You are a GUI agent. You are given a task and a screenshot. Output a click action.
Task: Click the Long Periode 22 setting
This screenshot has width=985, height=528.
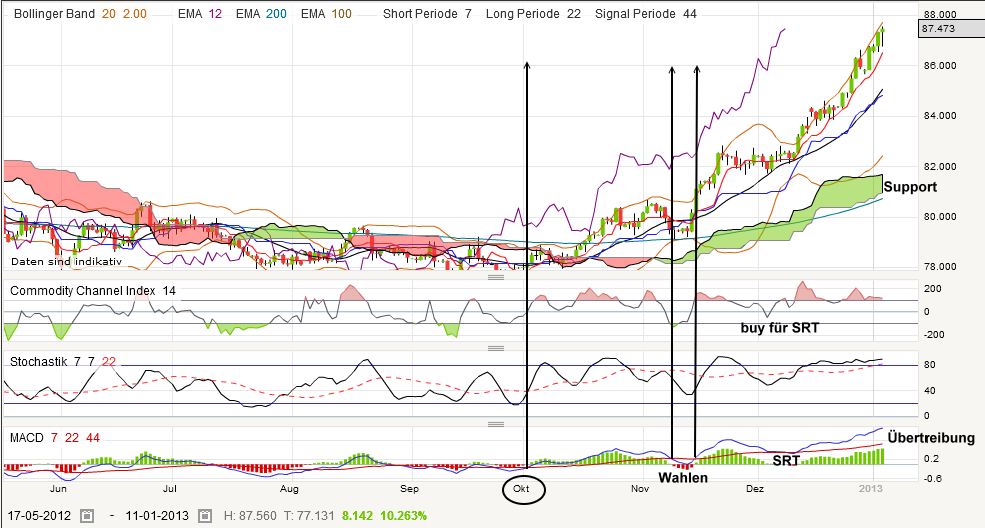533,14
